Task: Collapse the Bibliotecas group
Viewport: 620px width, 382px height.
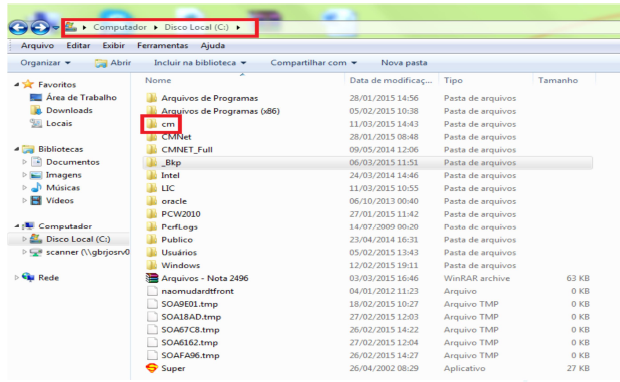Action: (17, 149)
